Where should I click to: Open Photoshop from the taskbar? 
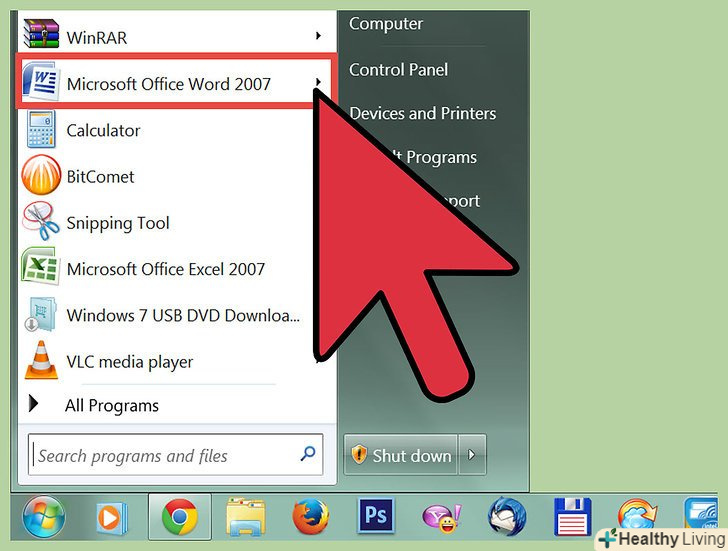[x=376, y=515]
